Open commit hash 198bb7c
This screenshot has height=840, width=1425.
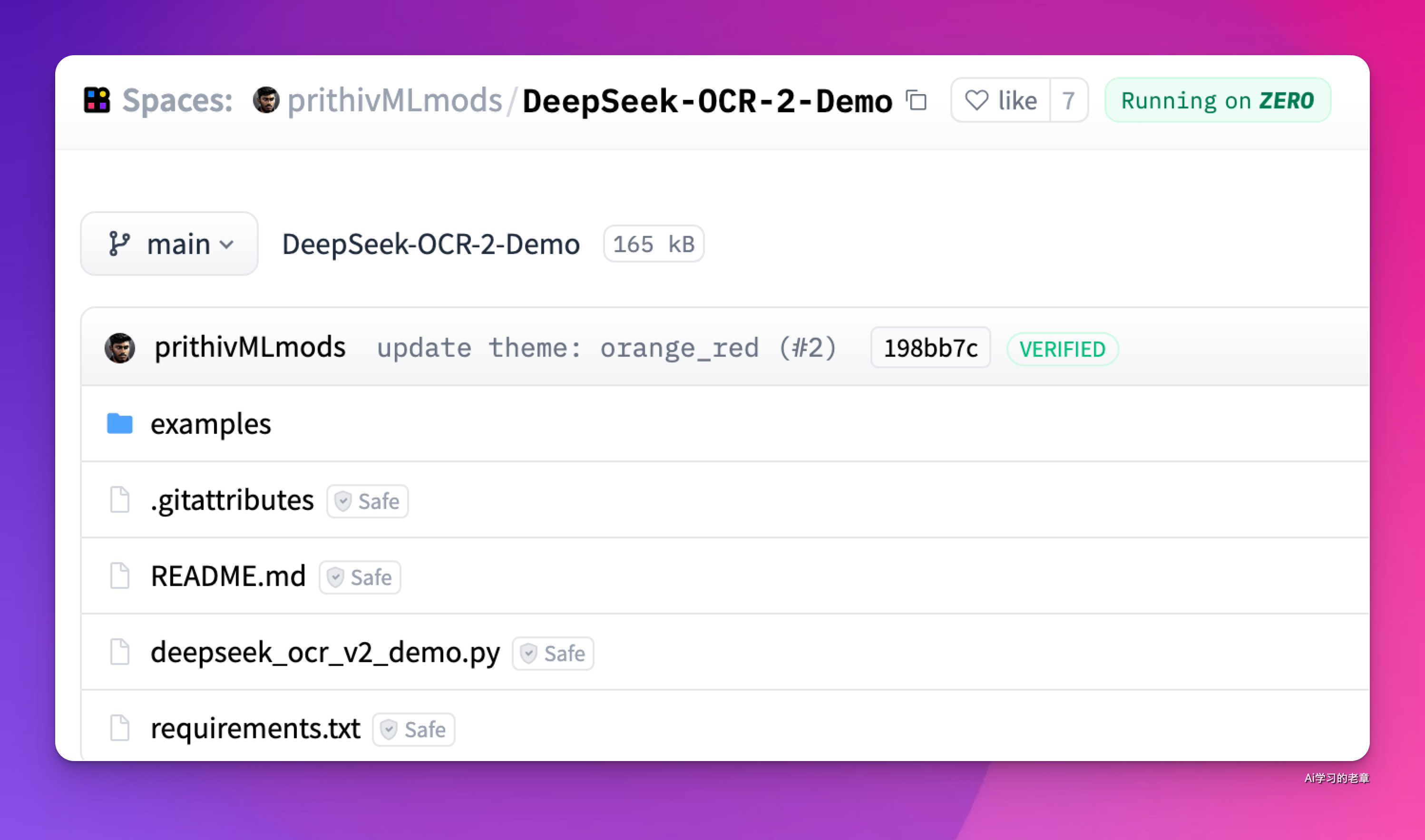[x=930, y=348]
